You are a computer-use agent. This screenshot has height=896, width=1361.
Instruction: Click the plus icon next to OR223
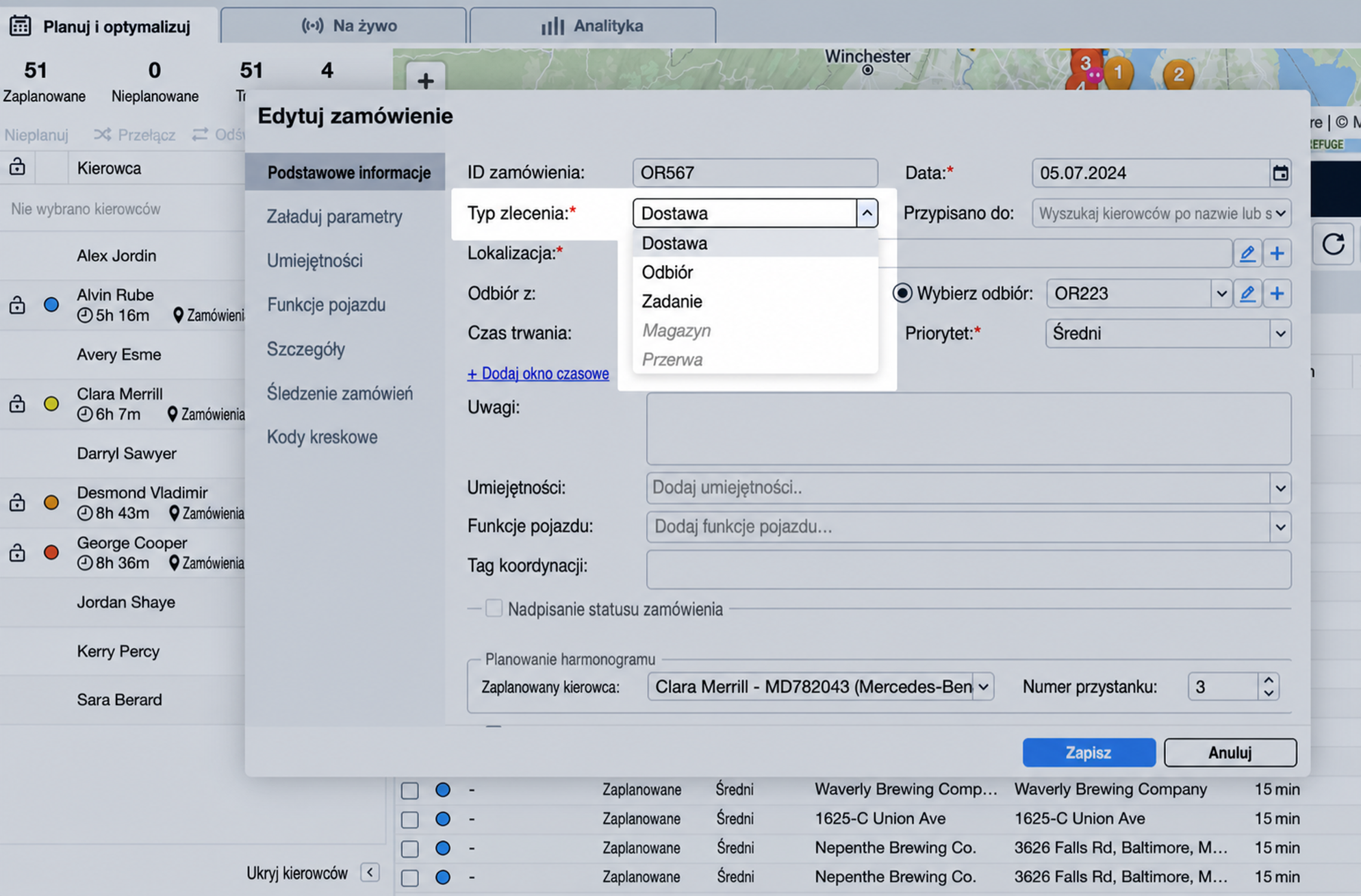pyautogui.click(x=1277, y=294)
